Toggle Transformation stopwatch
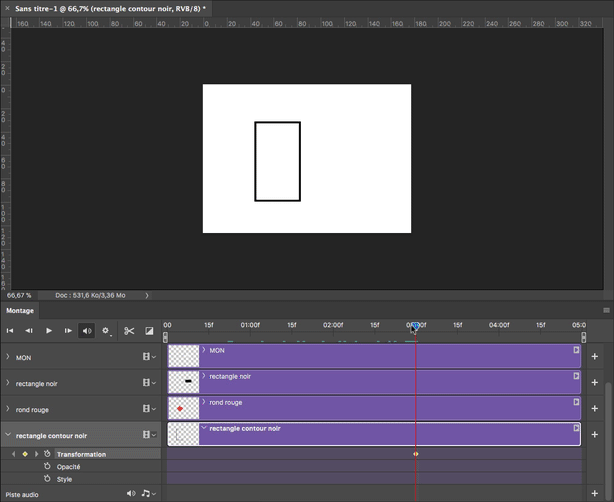This screenshot has width=614, height=502. [47, 454]
